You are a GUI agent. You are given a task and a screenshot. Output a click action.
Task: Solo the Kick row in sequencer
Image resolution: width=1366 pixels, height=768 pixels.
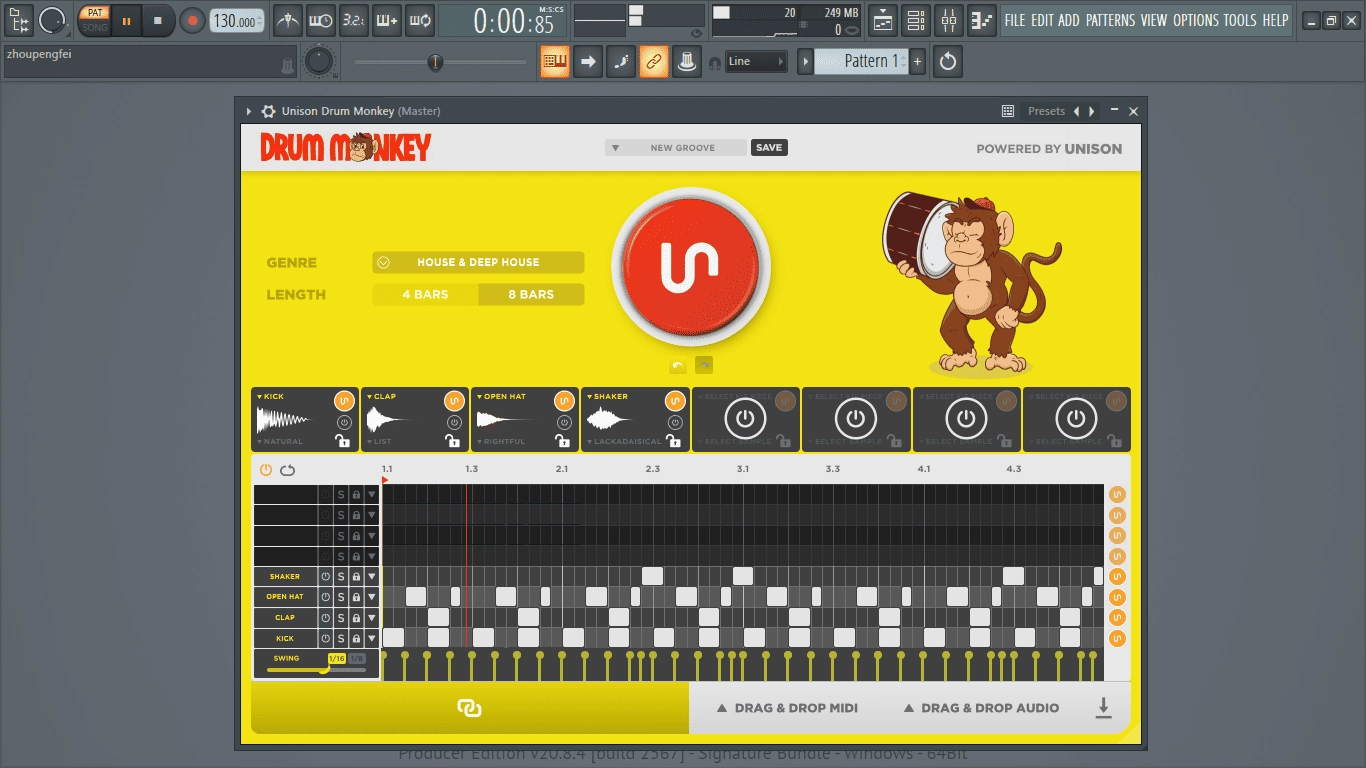(340, 638)
